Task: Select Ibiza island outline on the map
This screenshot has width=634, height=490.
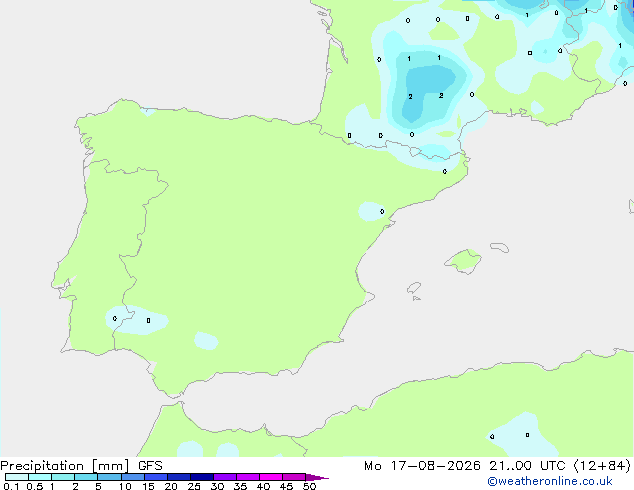Action: [x=414, y=288]
